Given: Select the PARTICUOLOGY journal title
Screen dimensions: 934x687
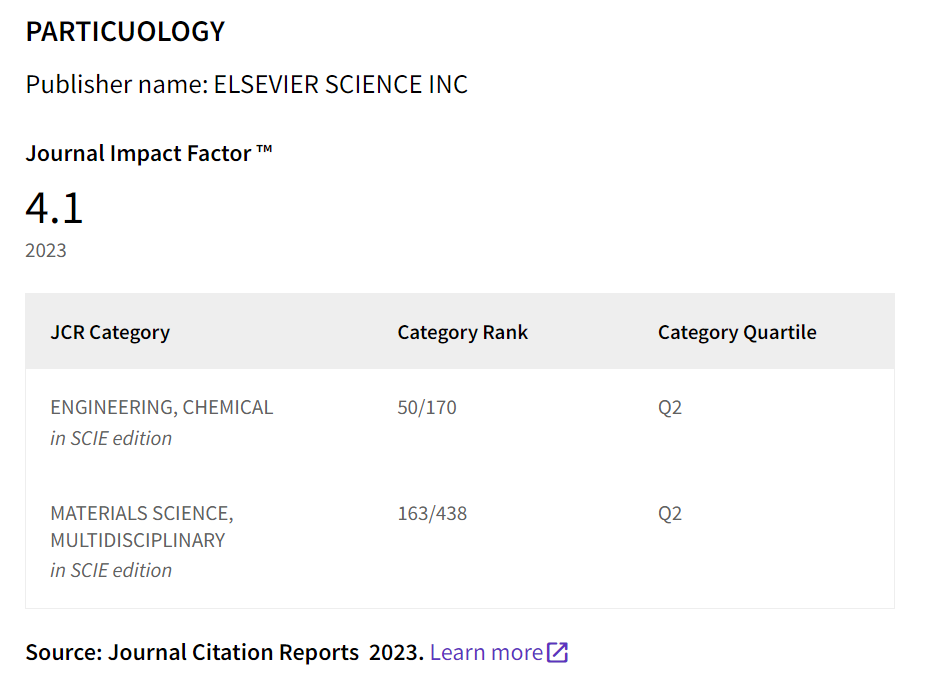Looking at the screenshot, I should click(125, 32).
